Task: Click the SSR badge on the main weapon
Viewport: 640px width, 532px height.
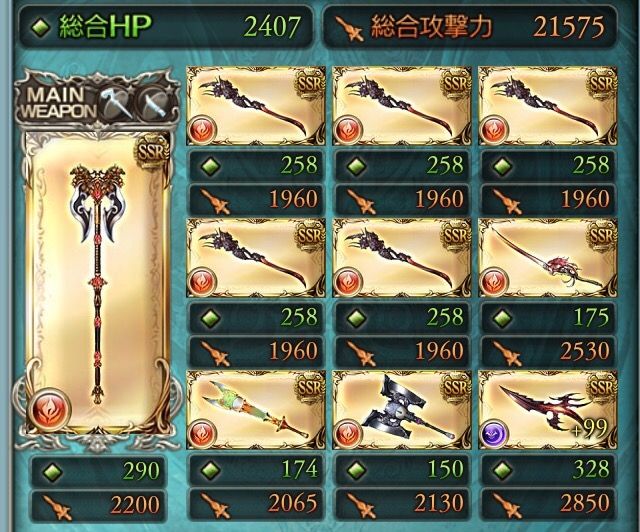Action: [152, 152]
